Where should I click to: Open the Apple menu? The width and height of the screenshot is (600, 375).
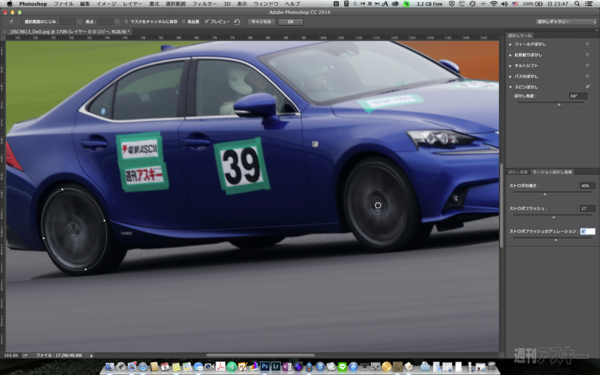coord(9,4)
